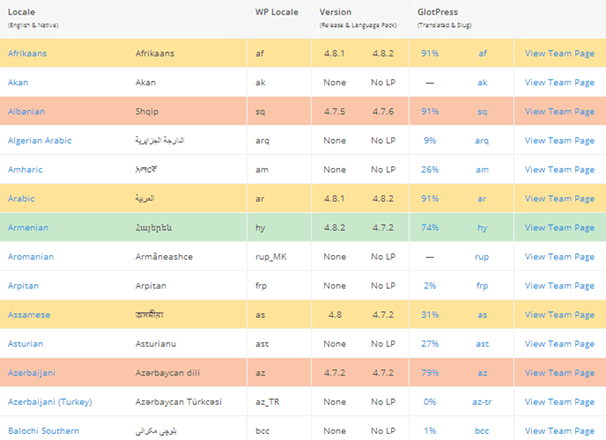Viewport: 606px width, 440px height.
Task: Open the arq GlotPress slug link
Action: pyautogui.click(x=482, y=140)
